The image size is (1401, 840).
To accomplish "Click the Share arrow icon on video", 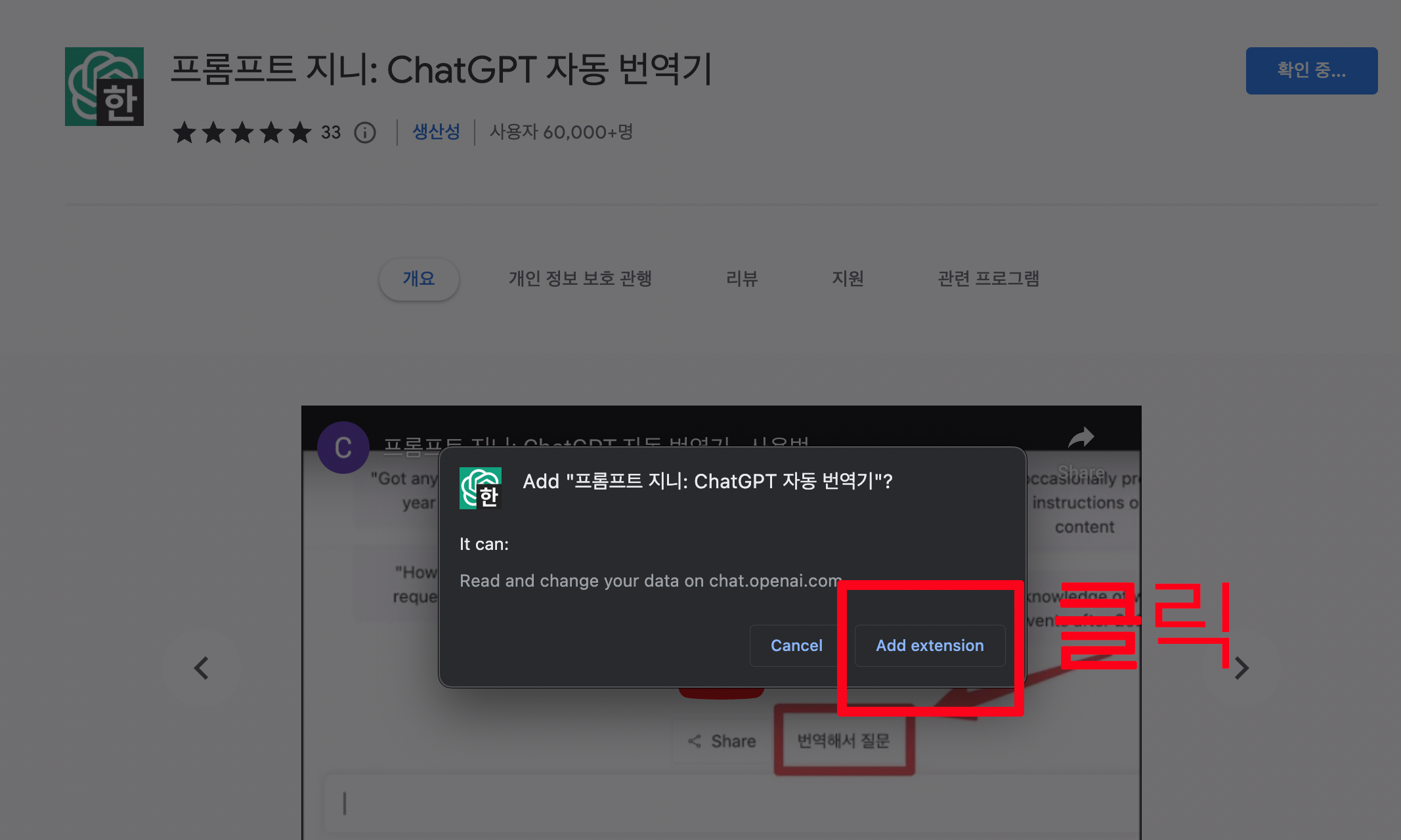I will click(x=1081, y=438).
